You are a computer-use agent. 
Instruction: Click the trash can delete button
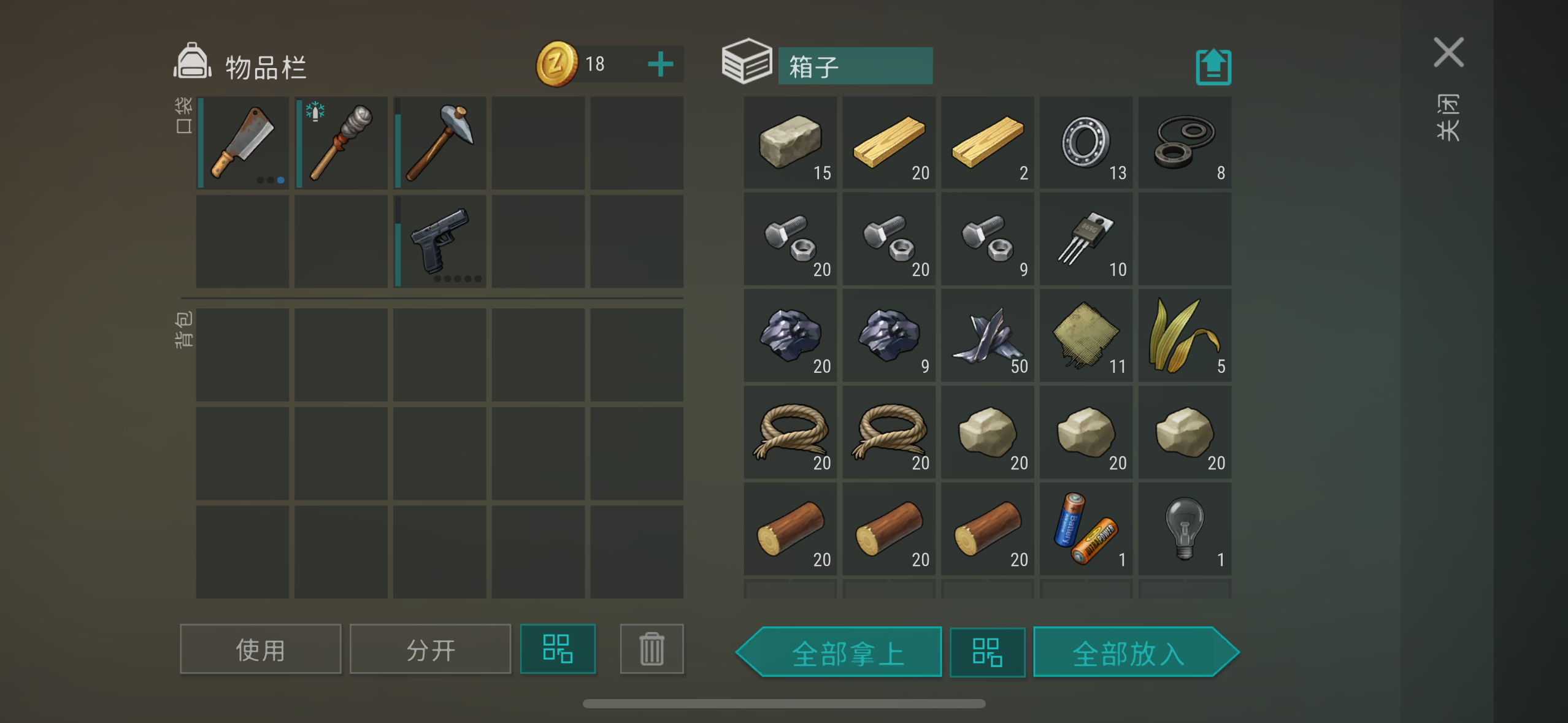point(651,649)
